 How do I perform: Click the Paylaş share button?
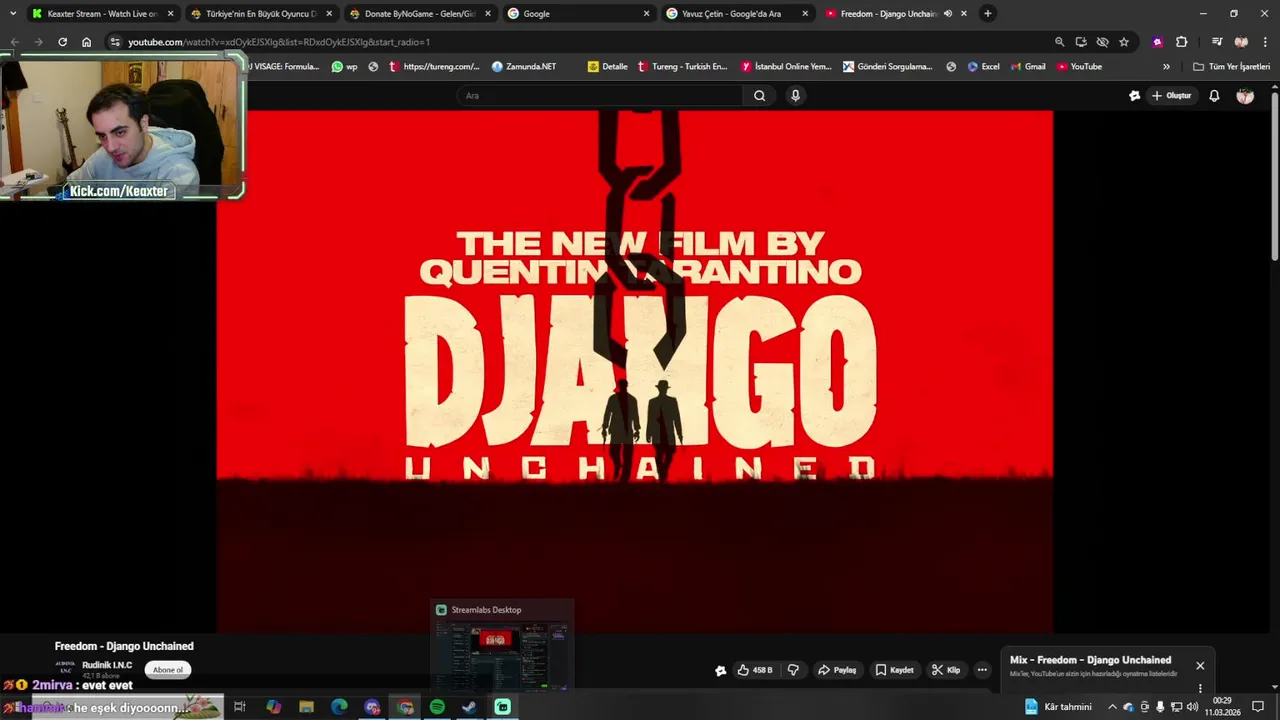837,670
